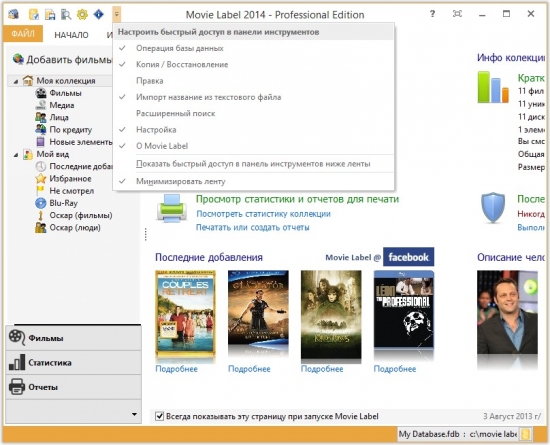Toggle Копия / Восстановление menu option
Screen dimensions: 550x445
tap(253, 65)
